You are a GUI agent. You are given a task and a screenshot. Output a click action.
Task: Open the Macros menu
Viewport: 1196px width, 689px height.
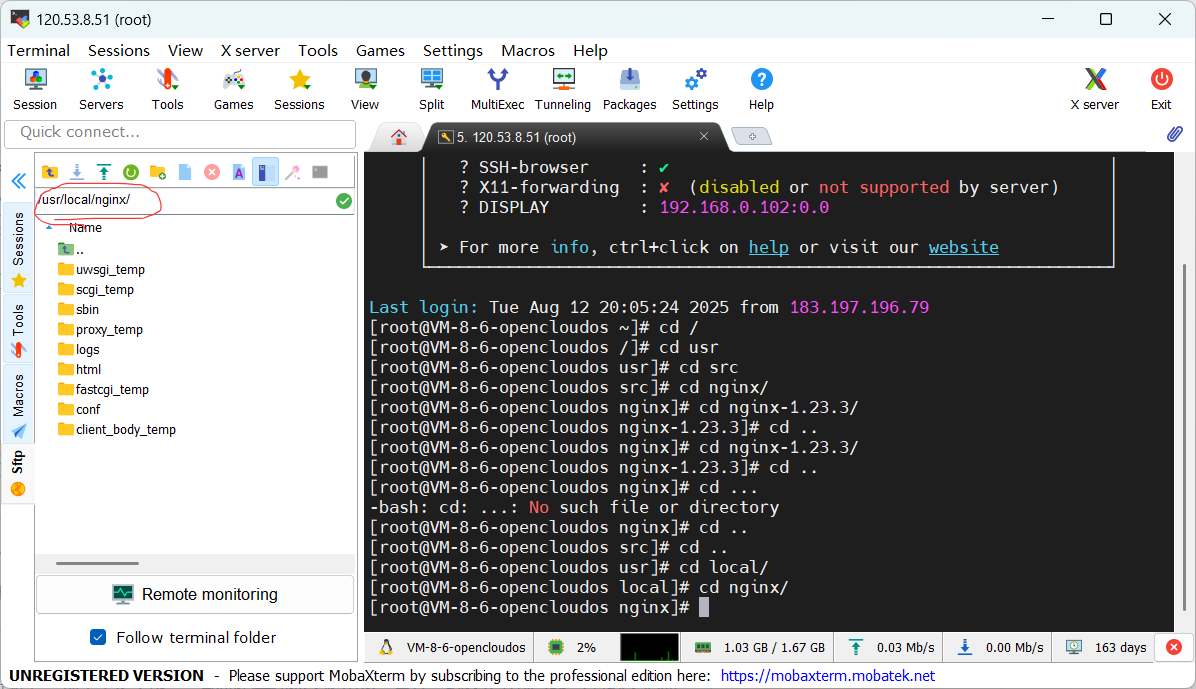pyautogui.click(x=528, y=50)
